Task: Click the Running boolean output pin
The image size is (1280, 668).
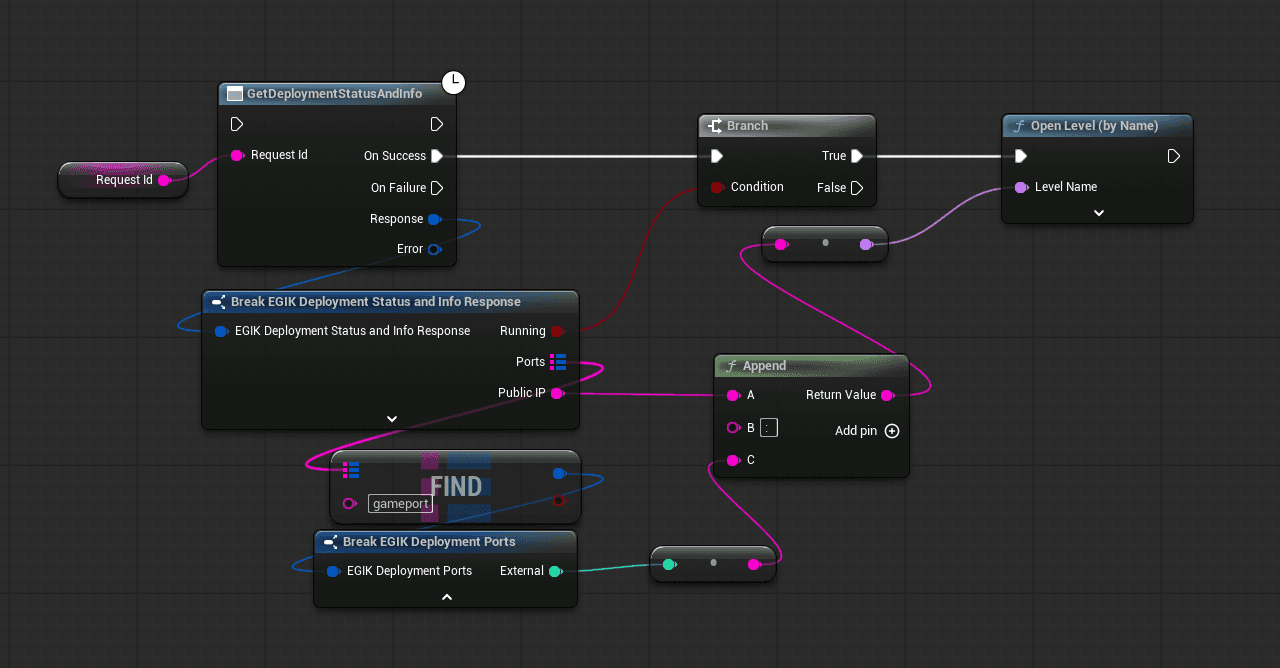Action: pyautogui.click(x=557, y=331)
